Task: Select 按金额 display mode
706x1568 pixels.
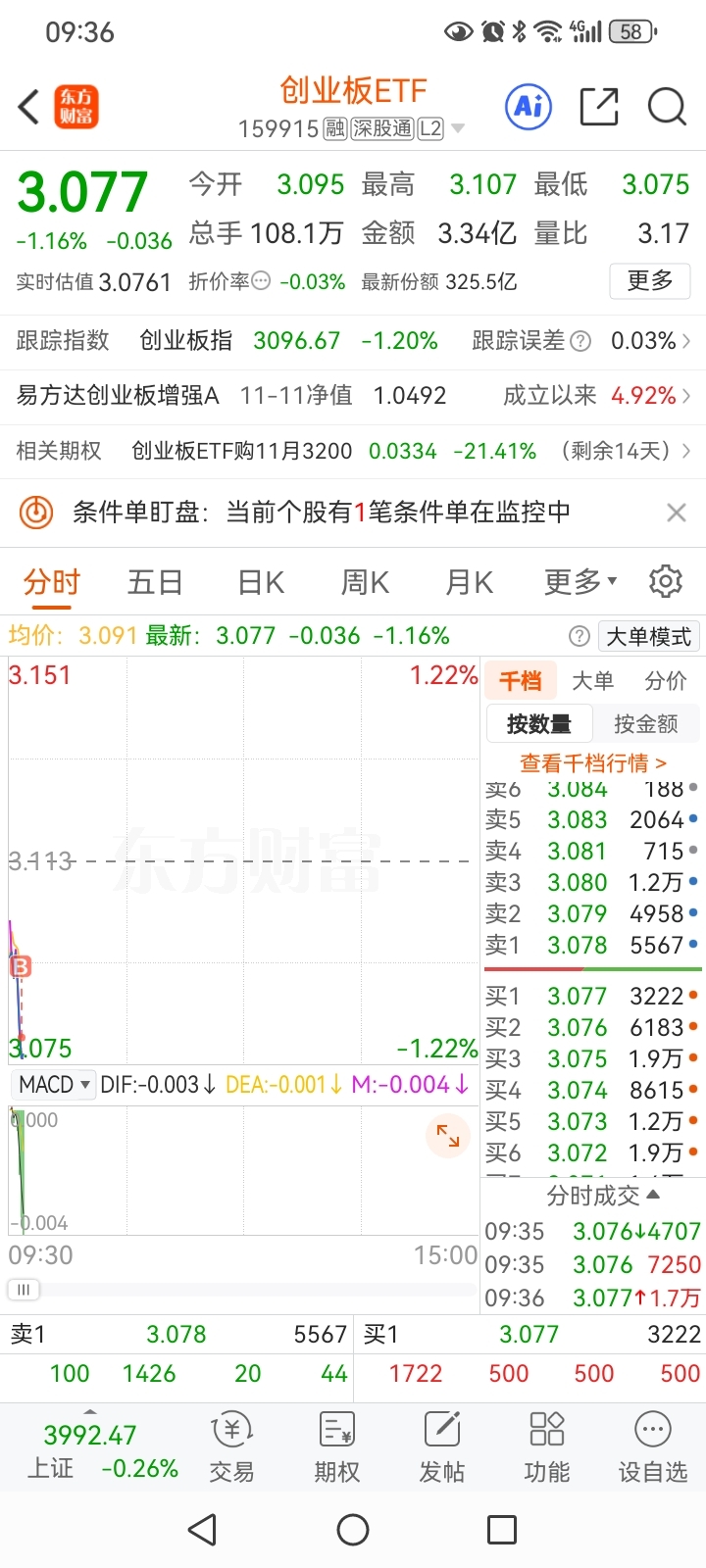Action: tap(645, 724)
